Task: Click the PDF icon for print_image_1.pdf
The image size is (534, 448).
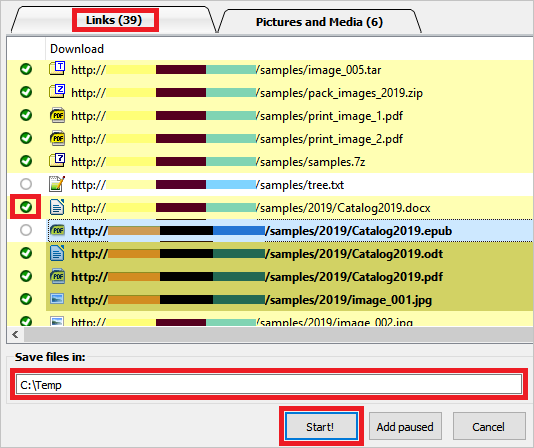Action: tap(57, 115)
